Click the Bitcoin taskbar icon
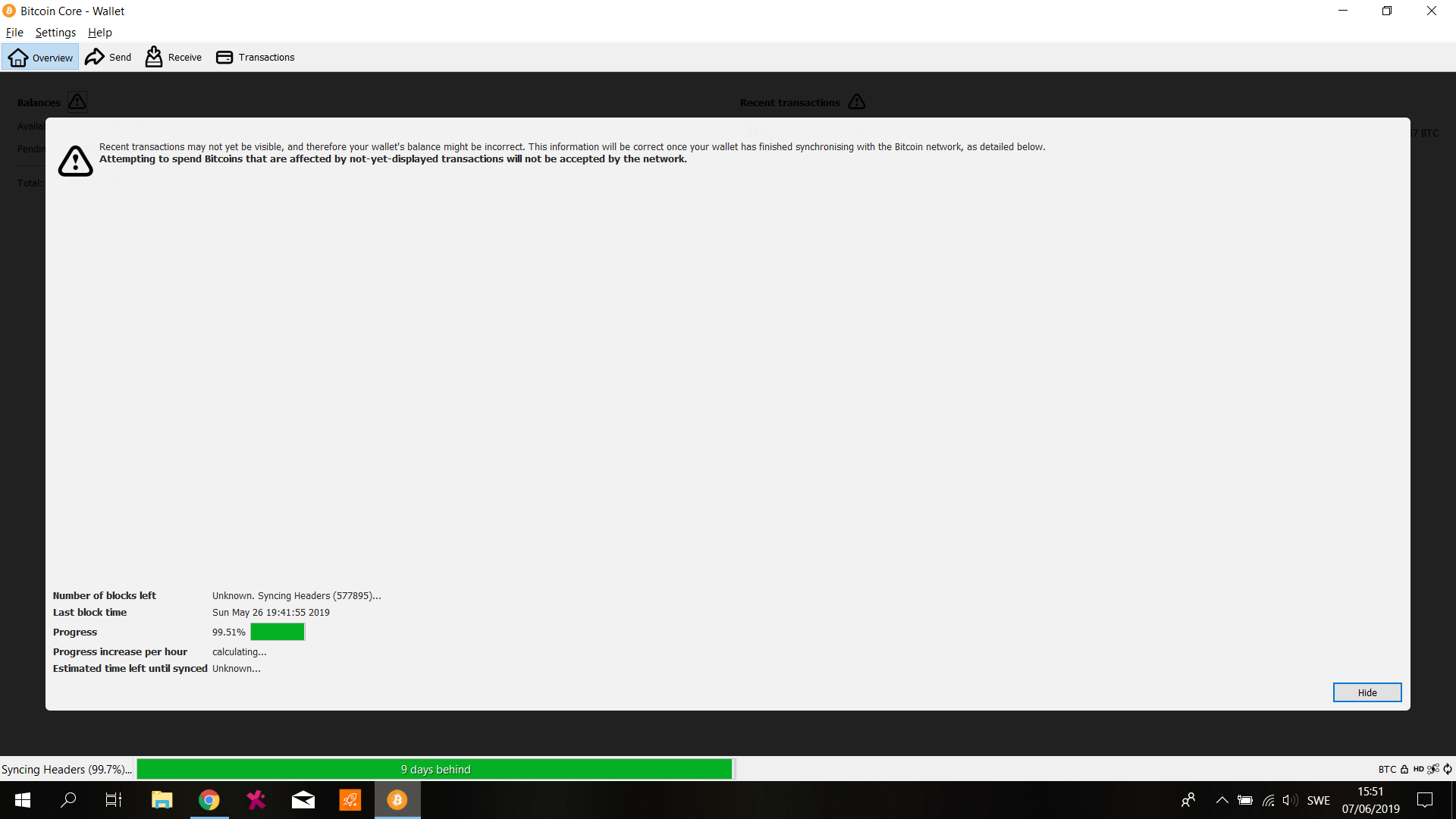Screen dimensions: 1456x819 tap(397, 800)
